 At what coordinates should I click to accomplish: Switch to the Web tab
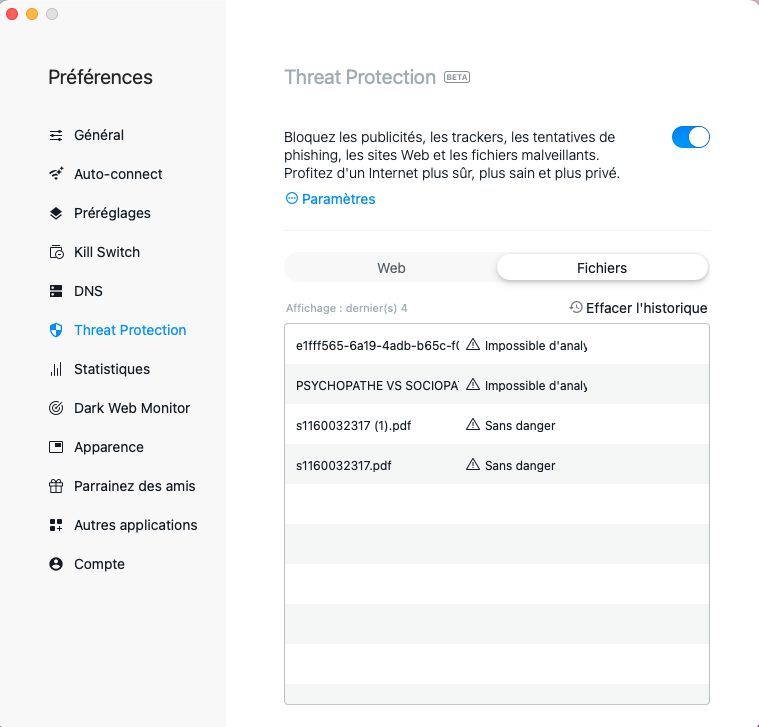click(x=391, y=268)
